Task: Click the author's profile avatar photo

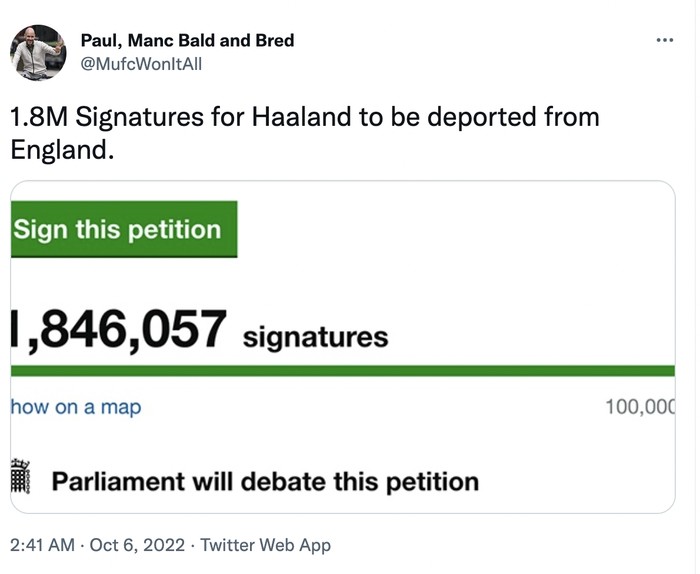Action: tap(38, 52)
